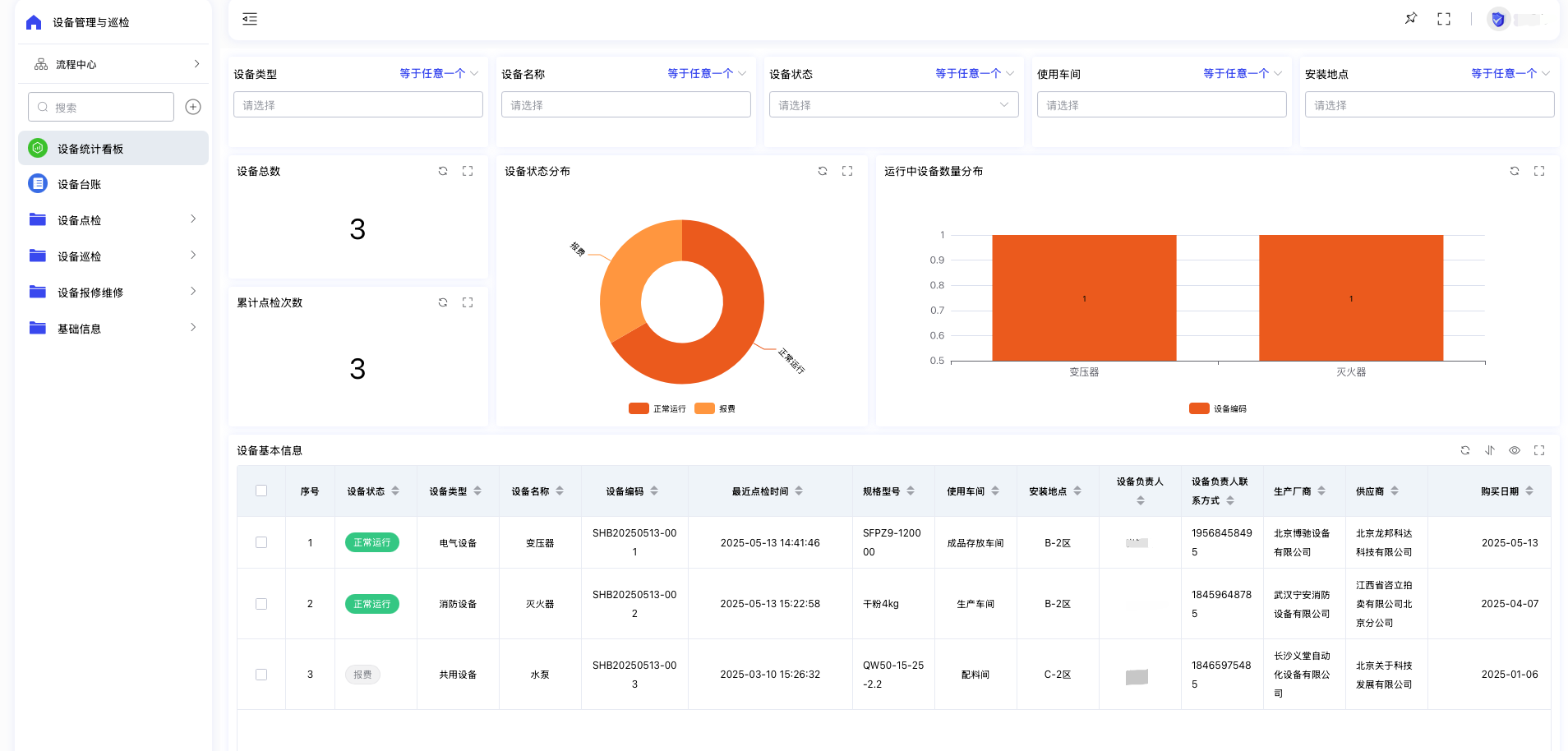Expand the 基础信息 folder
The image size is (1568, 751).
coord(113,328)
